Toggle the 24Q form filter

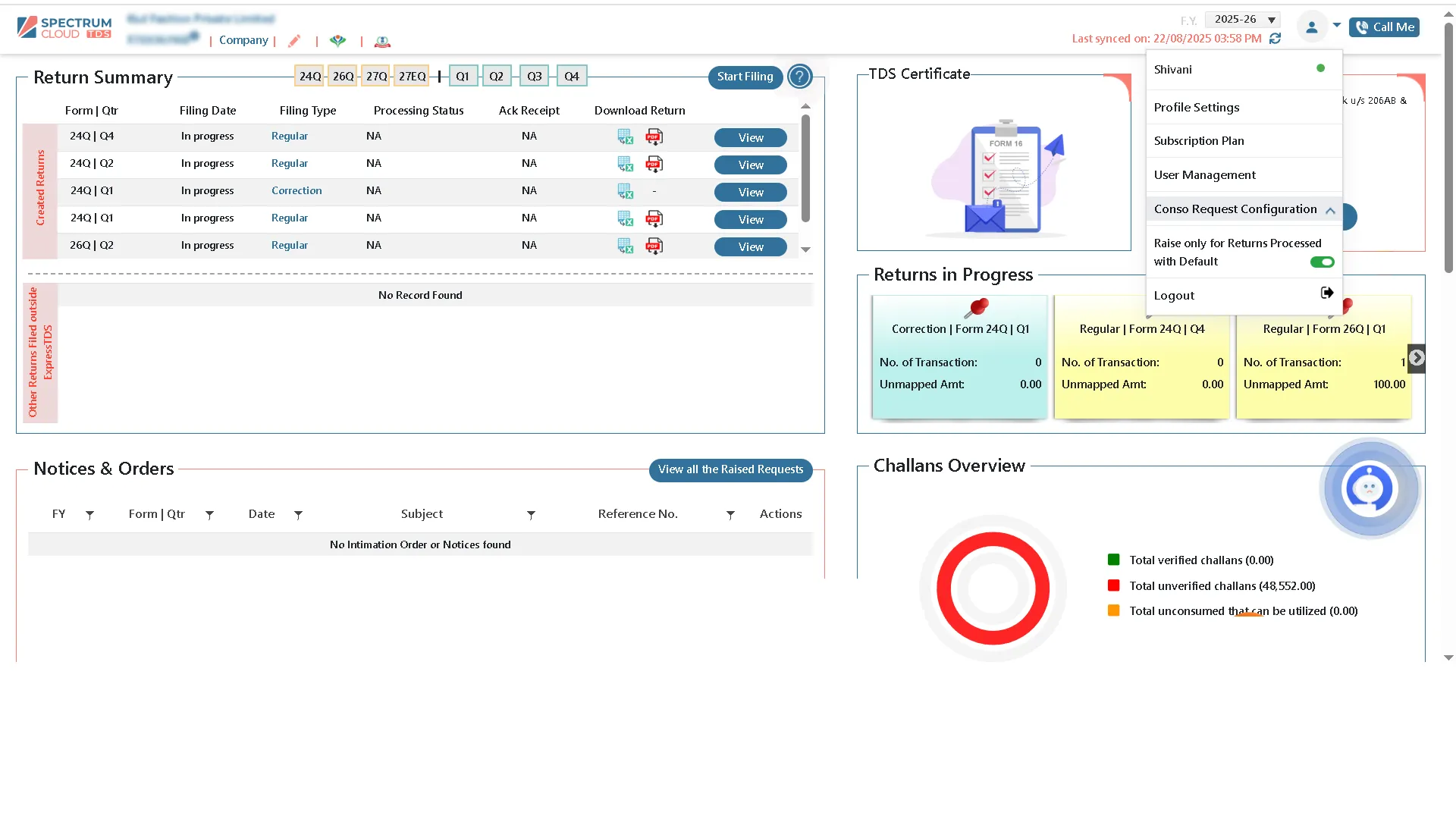tap(309, 77)
